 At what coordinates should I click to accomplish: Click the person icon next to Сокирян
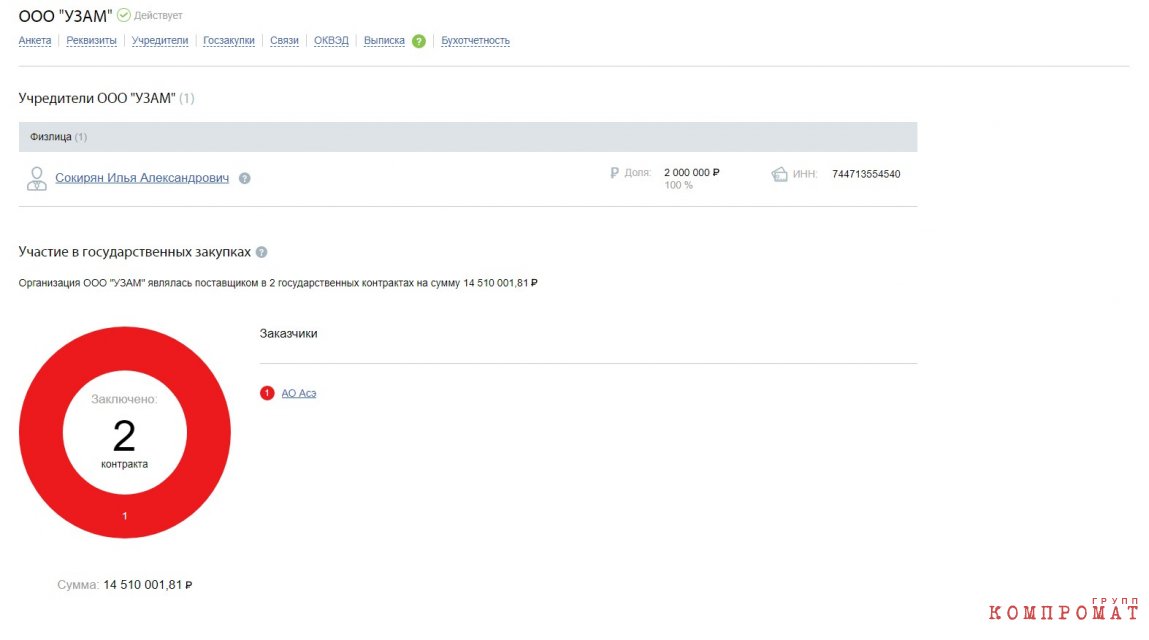tap(37, 178)
